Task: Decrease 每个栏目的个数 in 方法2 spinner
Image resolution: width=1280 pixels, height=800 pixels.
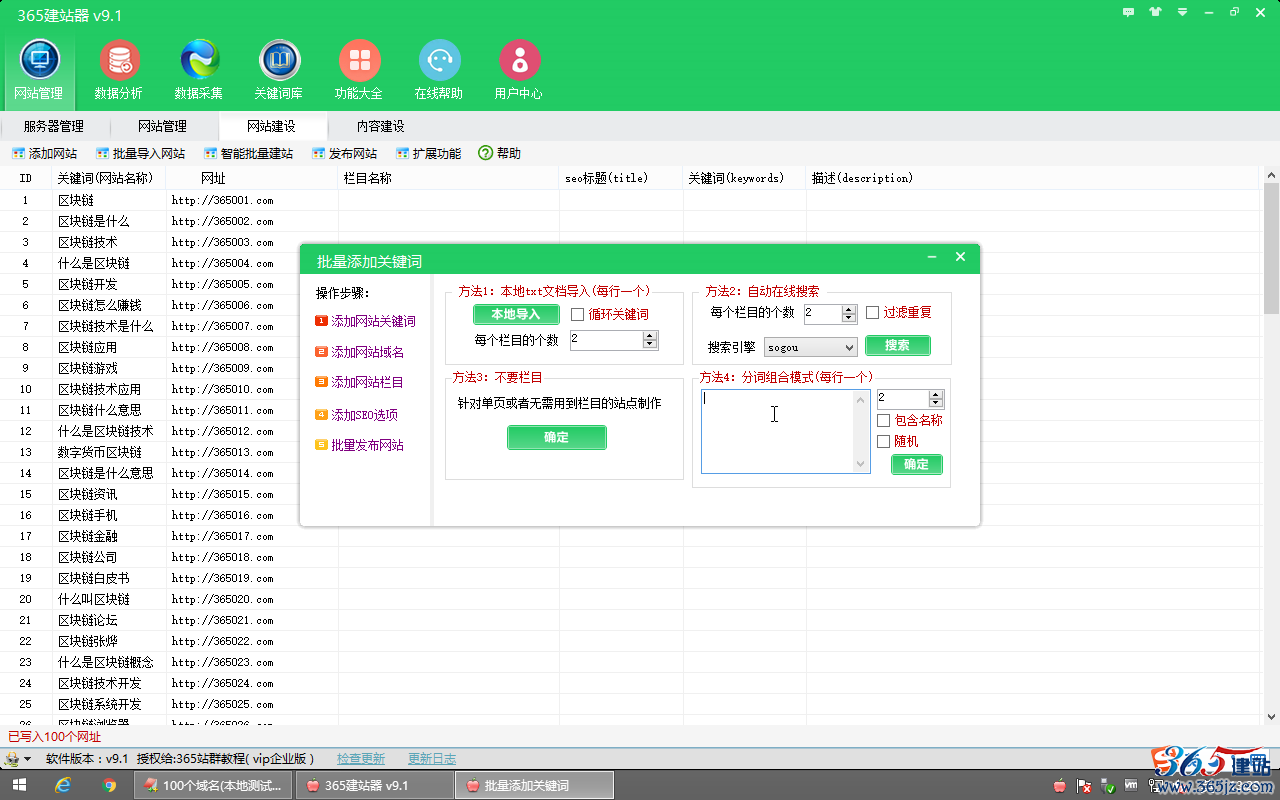Action: pyautogui.click(x=849, y=319)
